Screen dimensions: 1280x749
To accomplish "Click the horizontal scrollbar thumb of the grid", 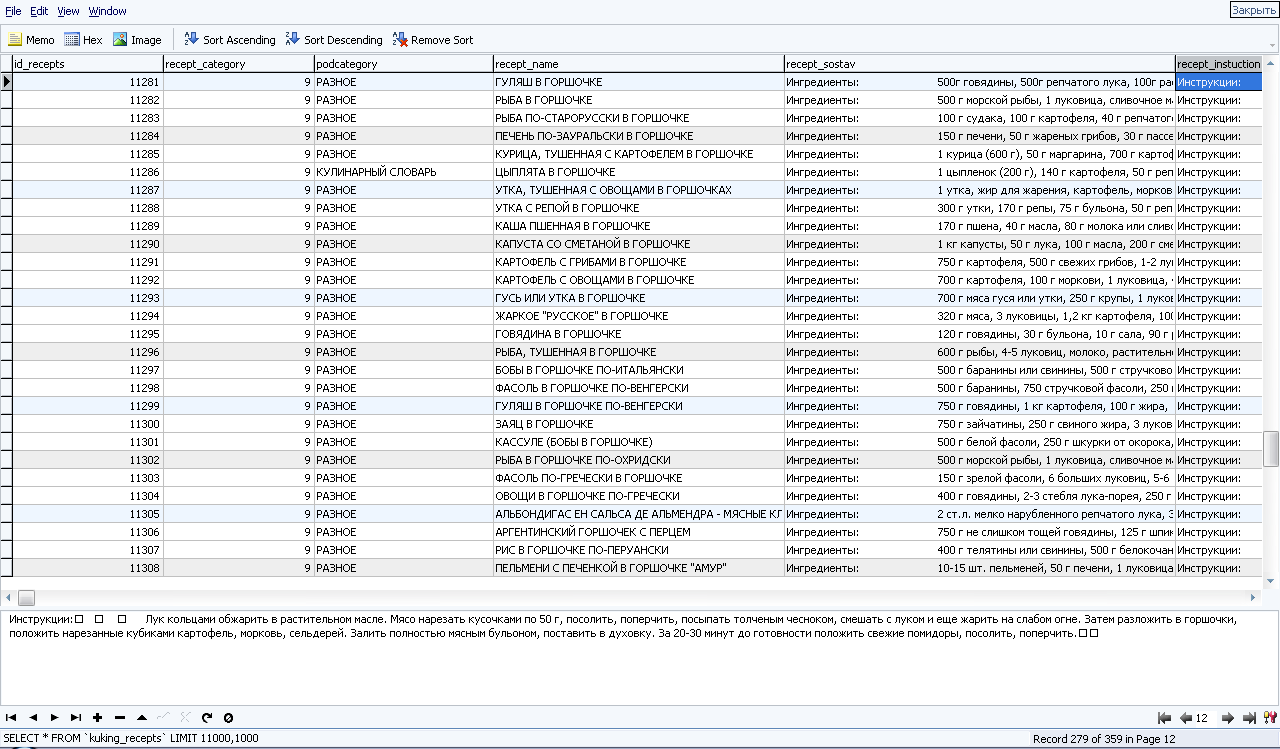I will pos(26,598).
